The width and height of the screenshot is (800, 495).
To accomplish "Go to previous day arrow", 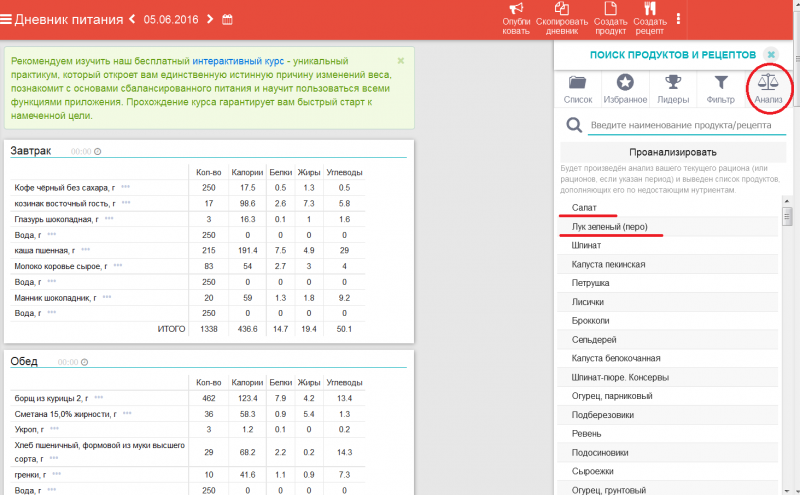I will click(133, 19).
